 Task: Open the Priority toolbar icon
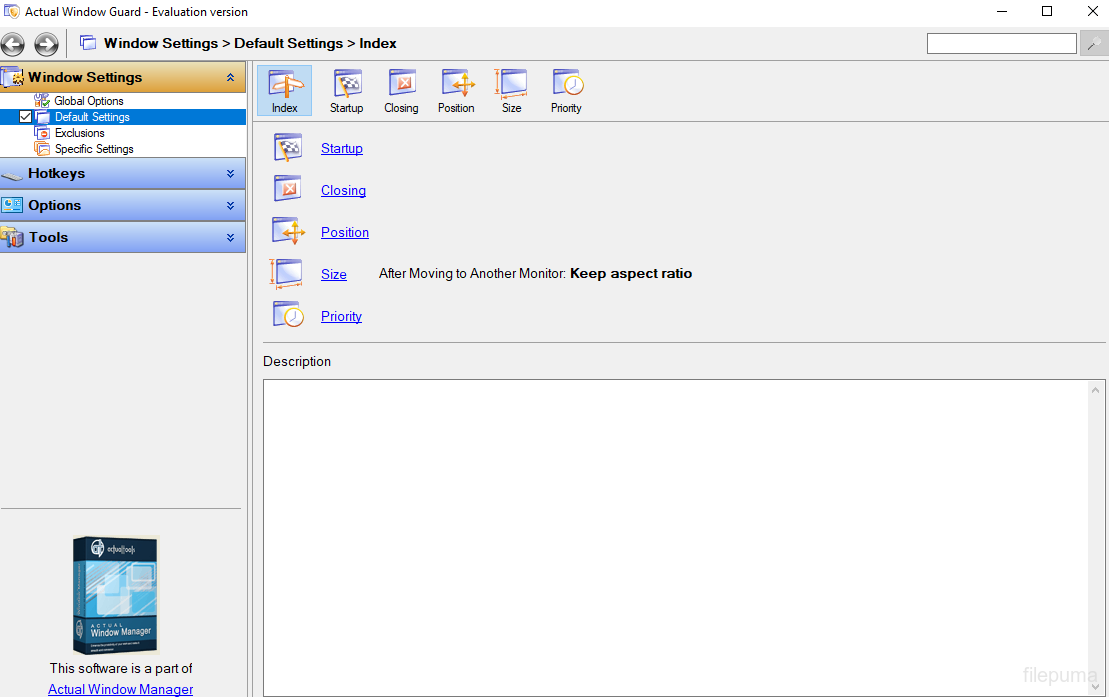[566, 91]
